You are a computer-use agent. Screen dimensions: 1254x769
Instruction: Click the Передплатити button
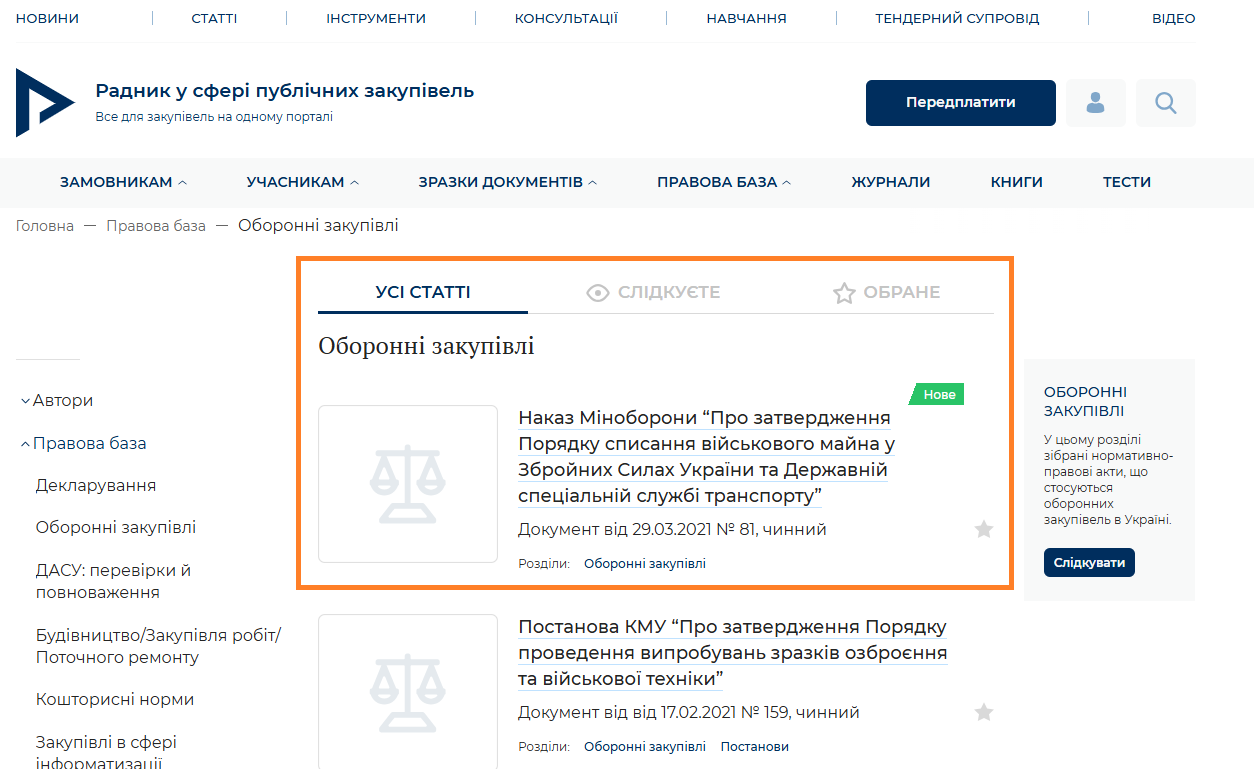coord(961,103)
